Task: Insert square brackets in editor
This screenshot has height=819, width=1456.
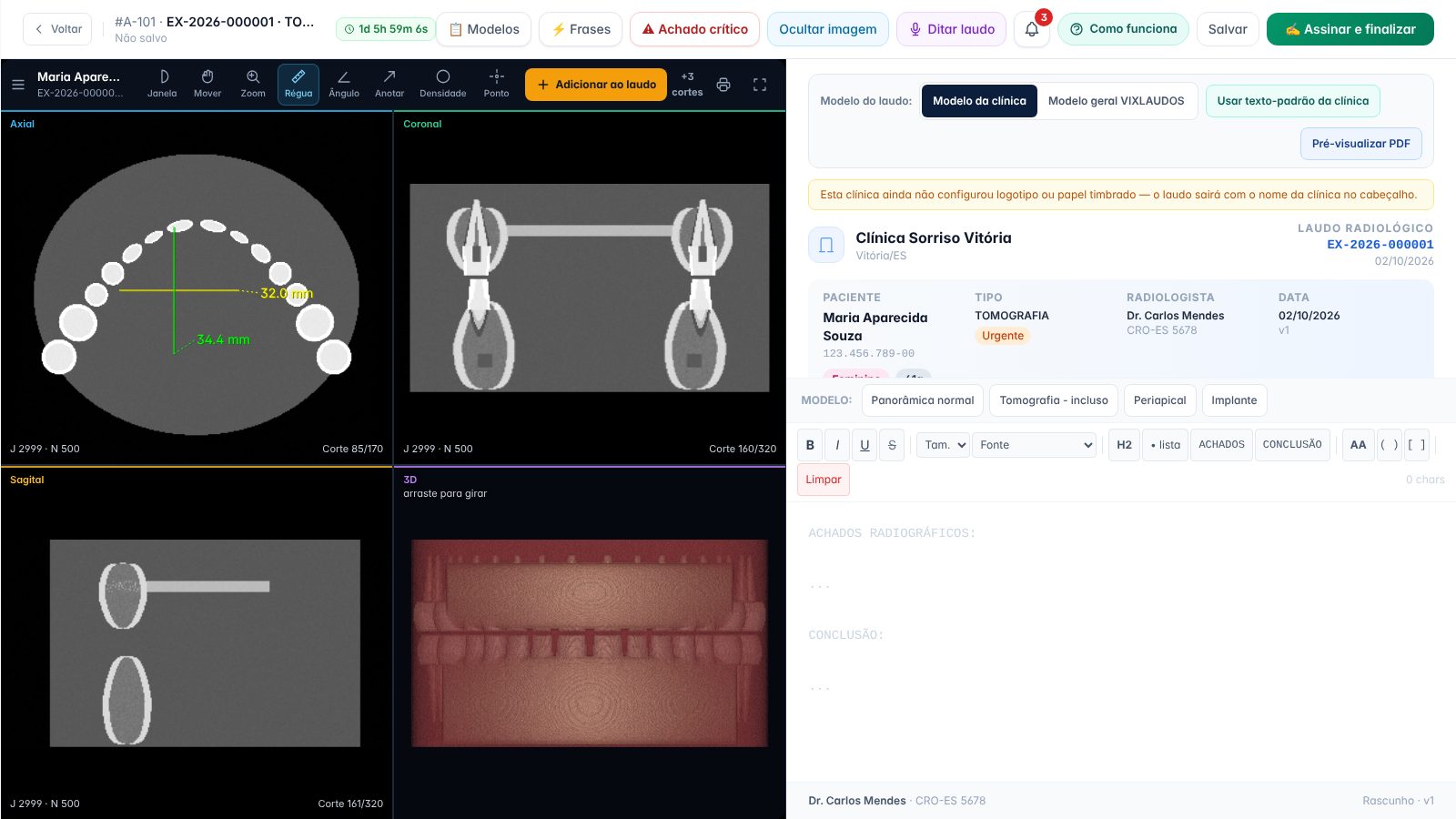Action: click(1417, 445)
